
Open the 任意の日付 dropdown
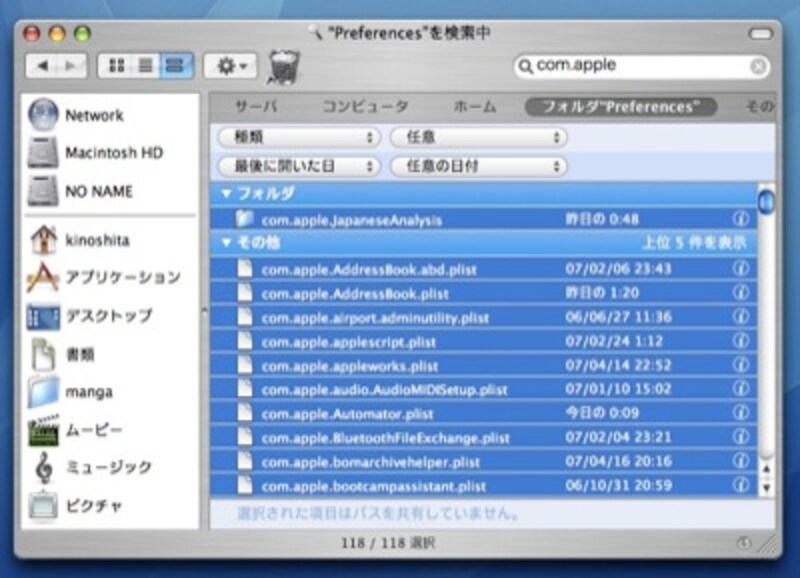tap(479, 166)
